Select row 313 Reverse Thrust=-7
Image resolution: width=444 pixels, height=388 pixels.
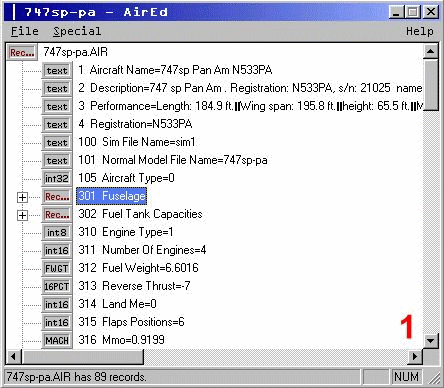coord(134,286)
